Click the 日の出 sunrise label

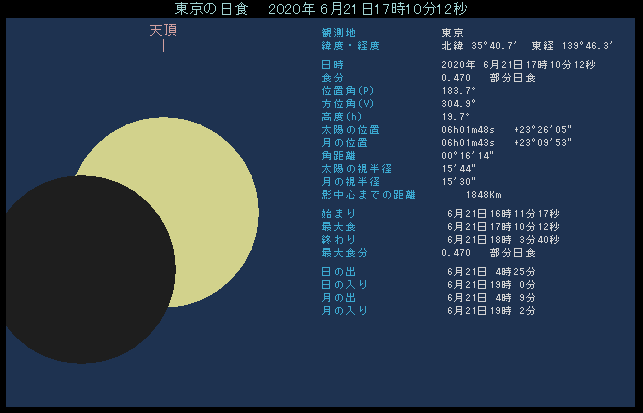coord(330,272)
